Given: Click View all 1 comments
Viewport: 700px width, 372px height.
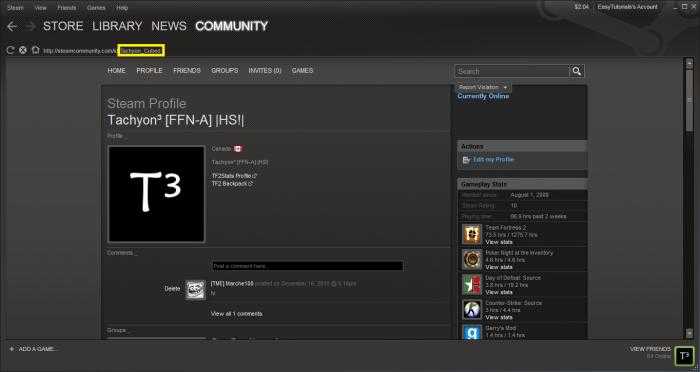Looking at the screenshot, I should pos(237,314).
